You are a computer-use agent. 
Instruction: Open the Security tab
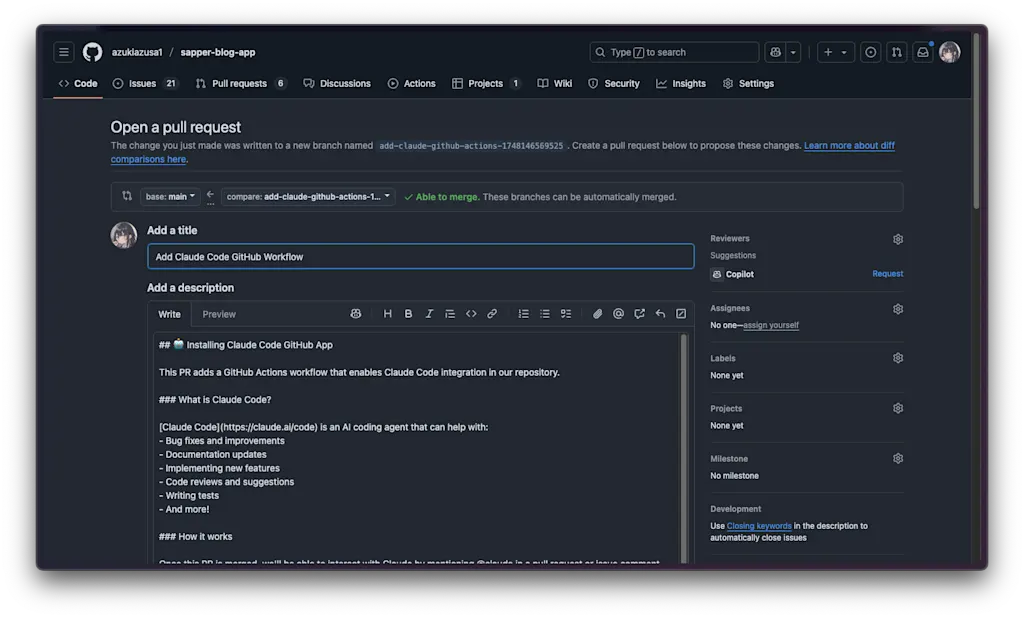614,84
